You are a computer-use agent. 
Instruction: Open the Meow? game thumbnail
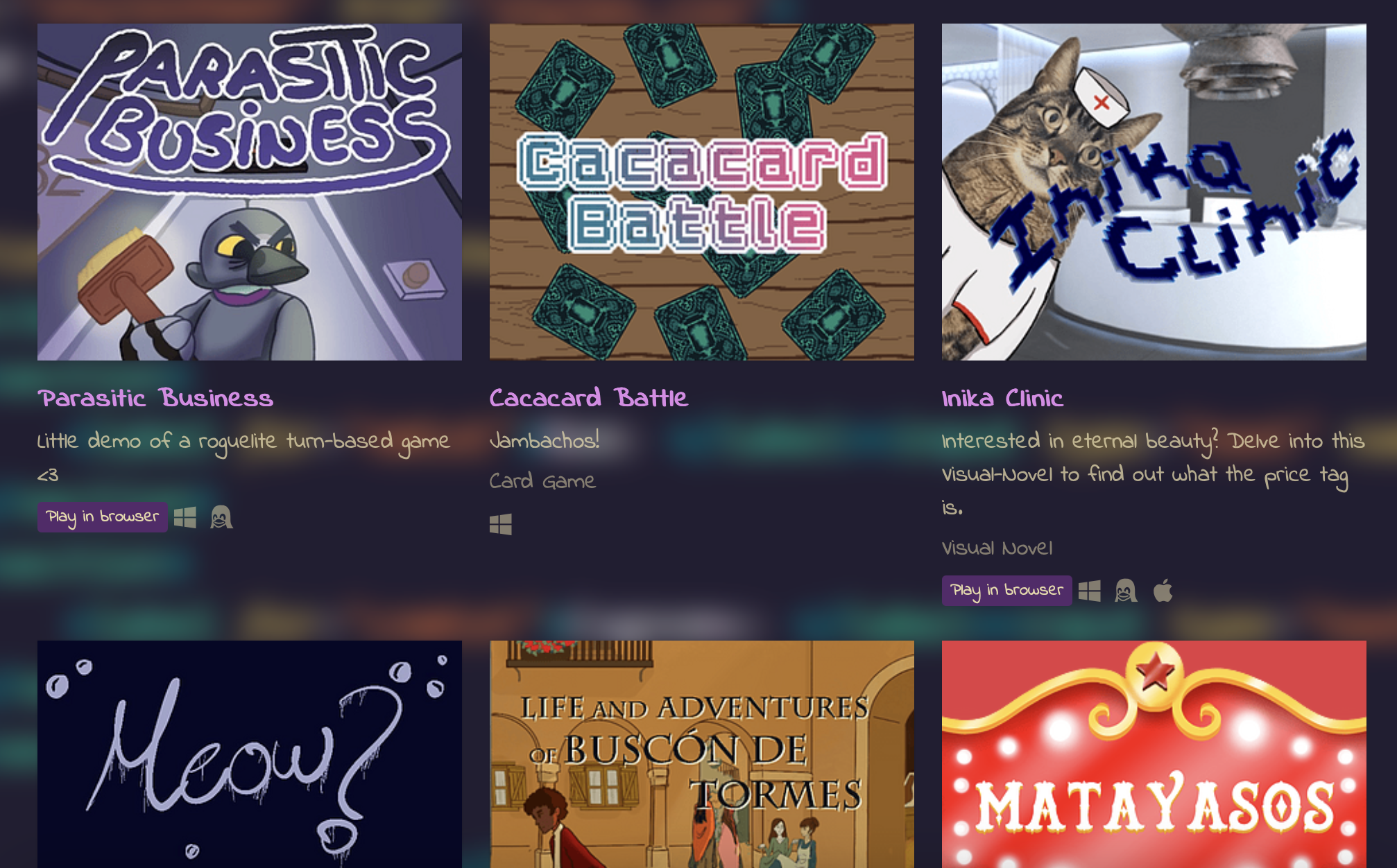coord(250,754)
